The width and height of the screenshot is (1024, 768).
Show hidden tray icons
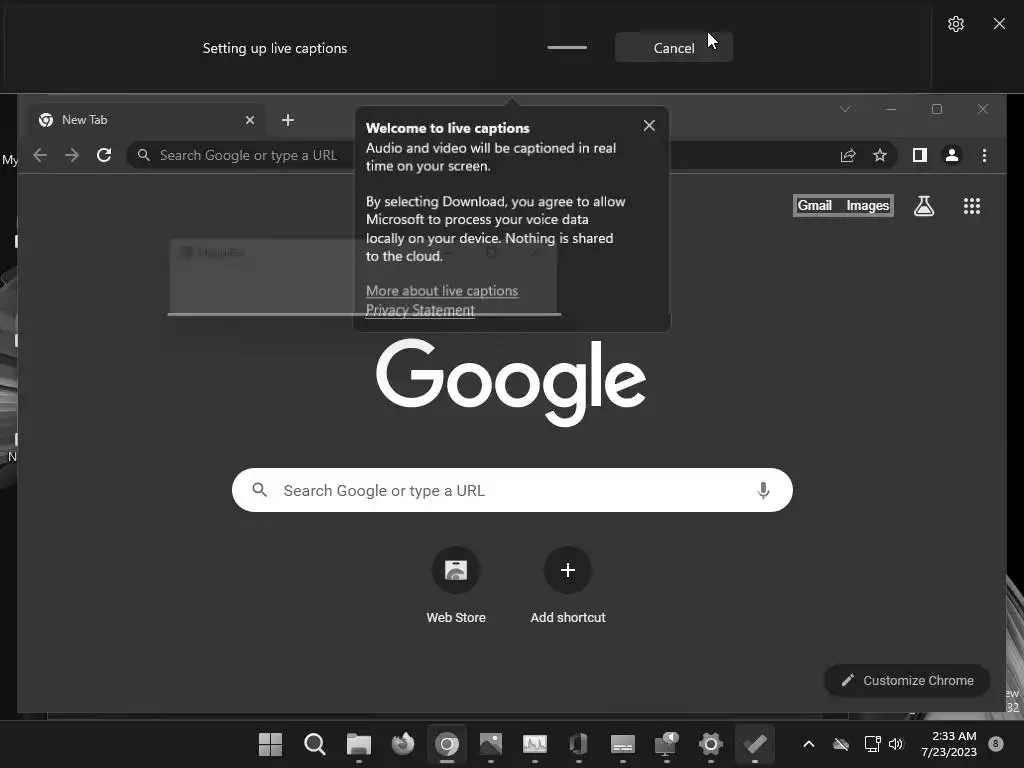click(808, 744)
